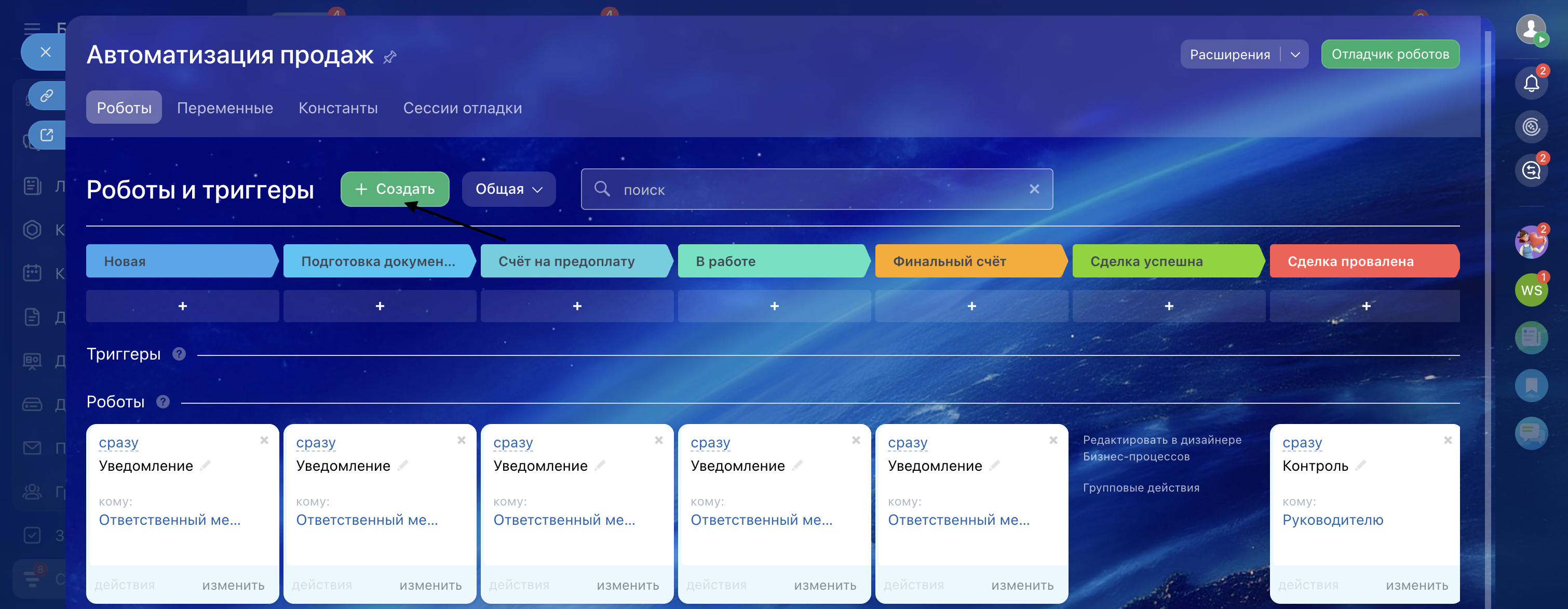The image size is (1568, 609).
Task: Click the pin icon next to Автоматизация продаж
Action: [x=389, y=57]
